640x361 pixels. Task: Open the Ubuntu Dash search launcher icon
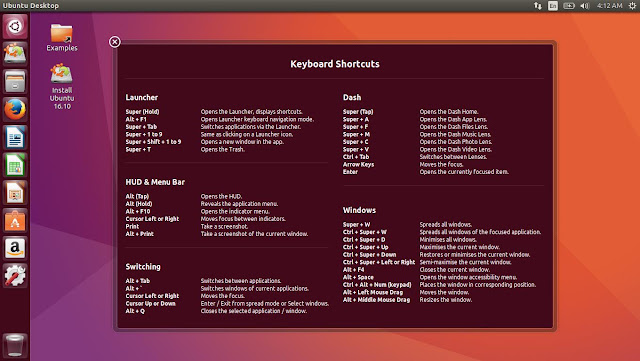[x=15, y=27]
